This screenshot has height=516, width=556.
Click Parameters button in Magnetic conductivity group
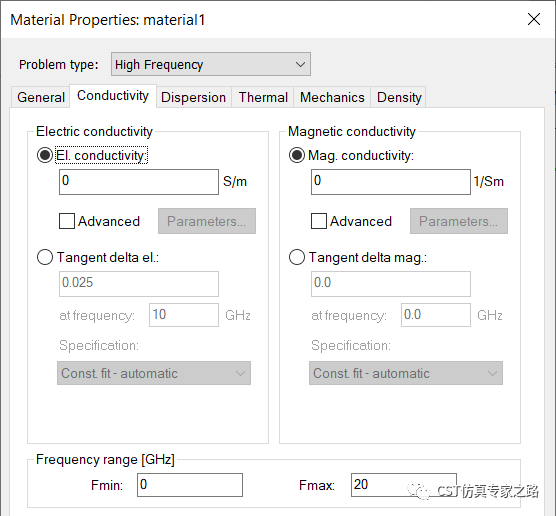[459, 221]
